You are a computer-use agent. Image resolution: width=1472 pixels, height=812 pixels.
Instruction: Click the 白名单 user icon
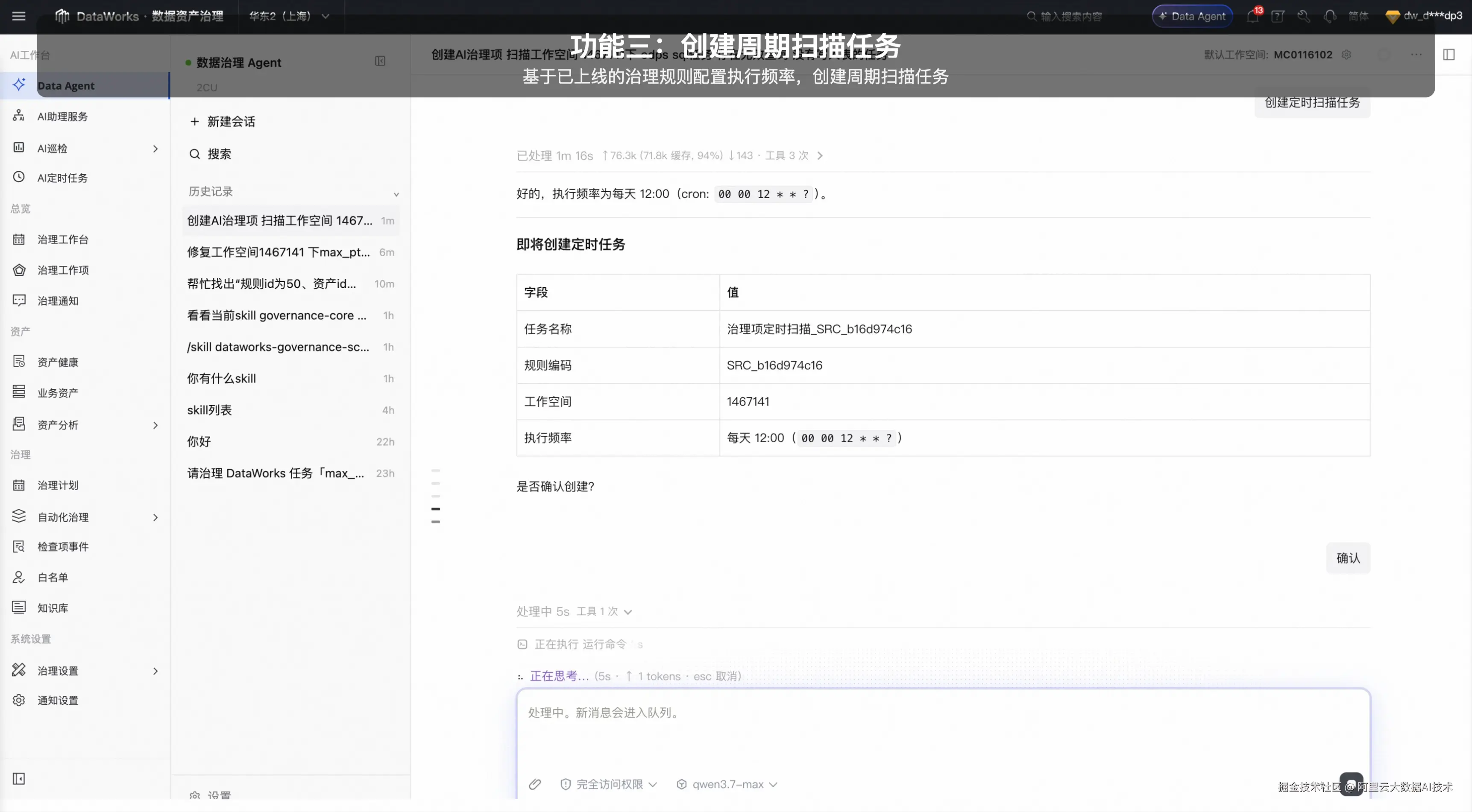[x=19, y=577]
